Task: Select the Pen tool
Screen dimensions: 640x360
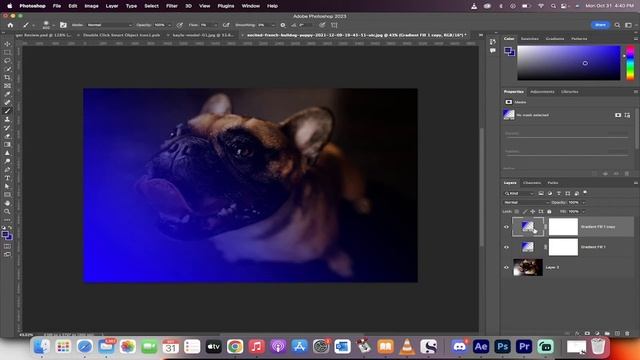Action: tap(7, 169)
